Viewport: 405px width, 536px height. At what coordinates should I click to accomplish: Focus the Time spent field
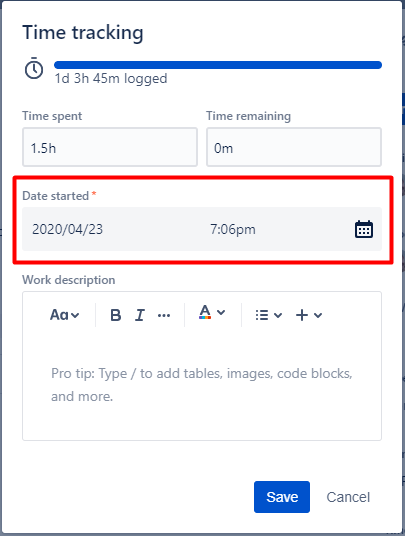(110, 147)
